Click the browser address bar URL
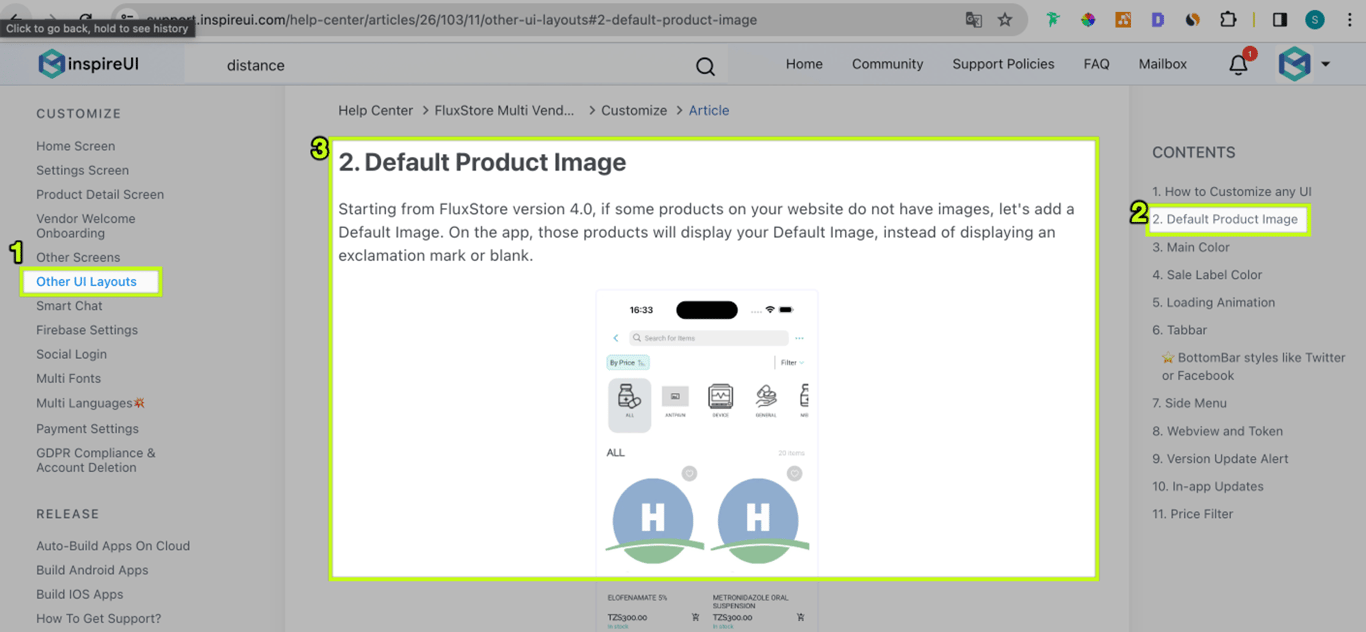Image resolution: width=1366 pixels, height=632 pixels. (451, 19)
